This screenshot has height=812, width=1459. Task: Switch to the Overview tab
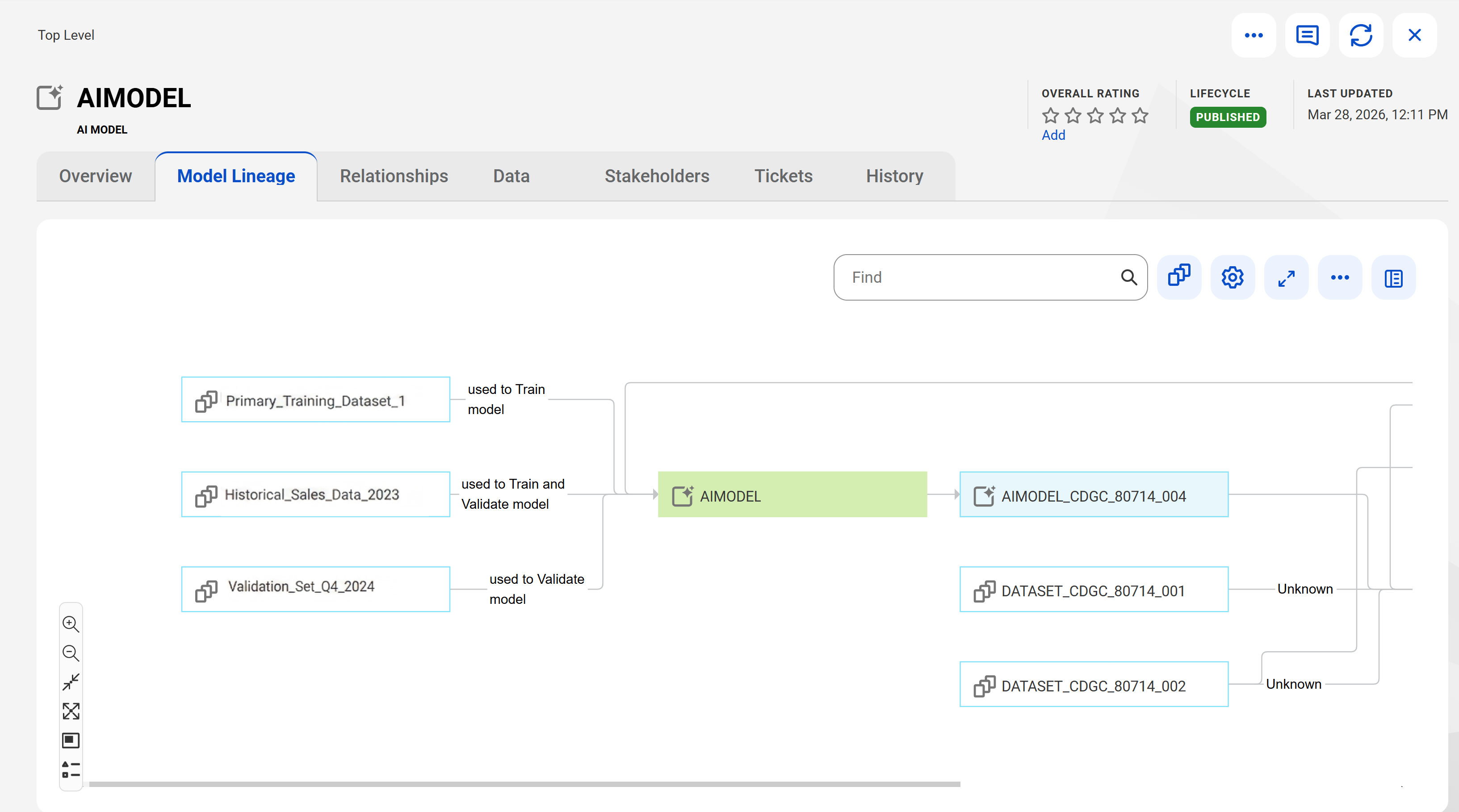[x=95, y=176]
